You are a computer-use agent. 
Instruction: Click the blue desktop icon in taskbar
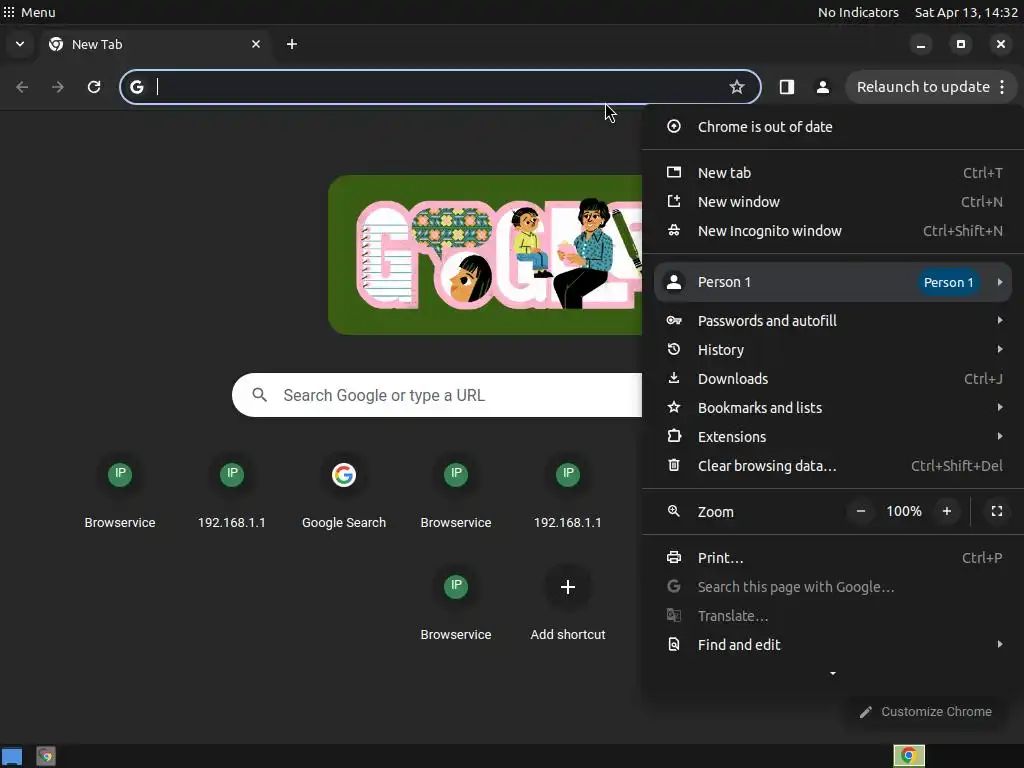click(12, 756)
